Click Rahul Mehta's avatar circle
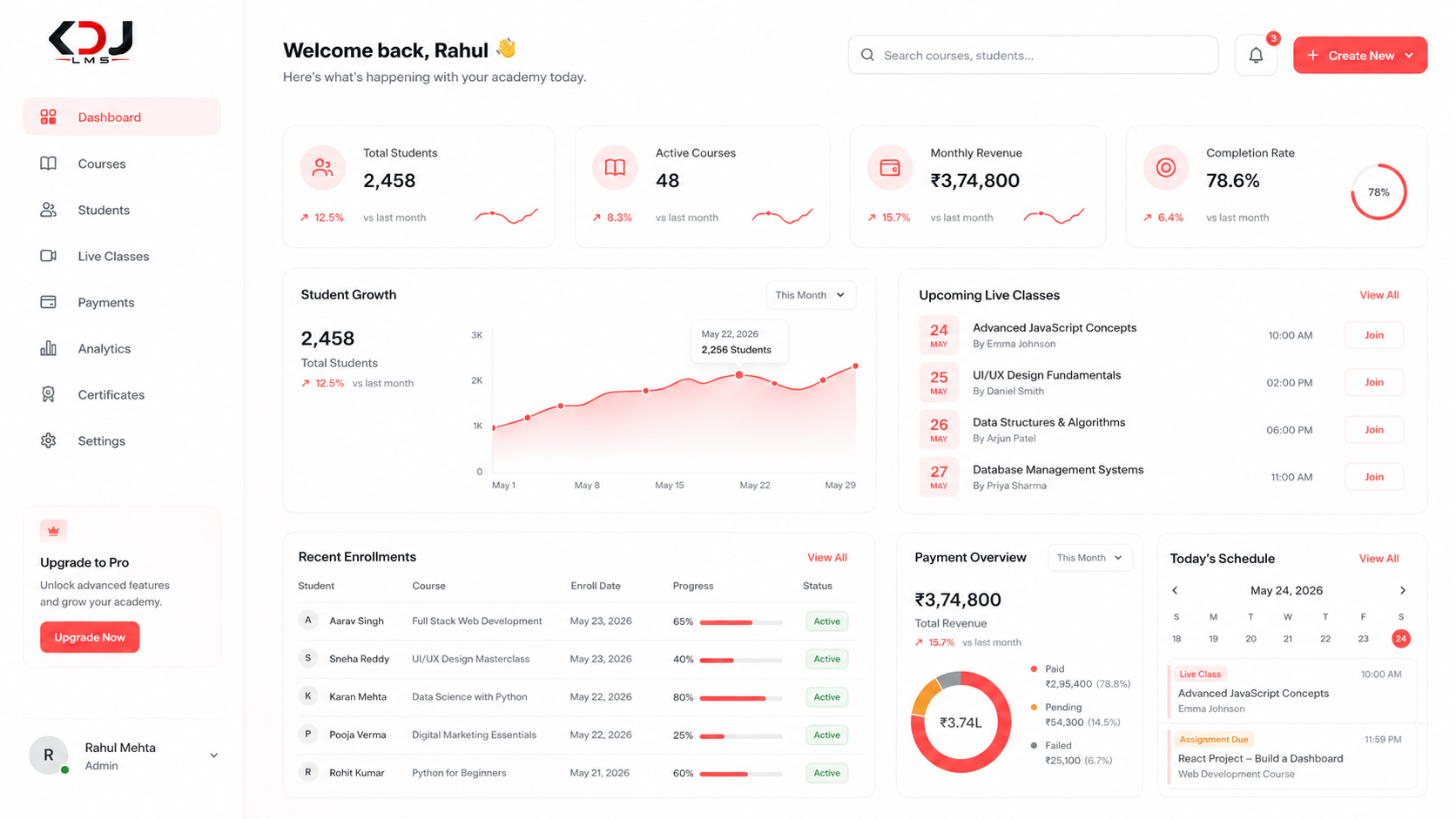The image size is (1456, 819). (49, 755)
